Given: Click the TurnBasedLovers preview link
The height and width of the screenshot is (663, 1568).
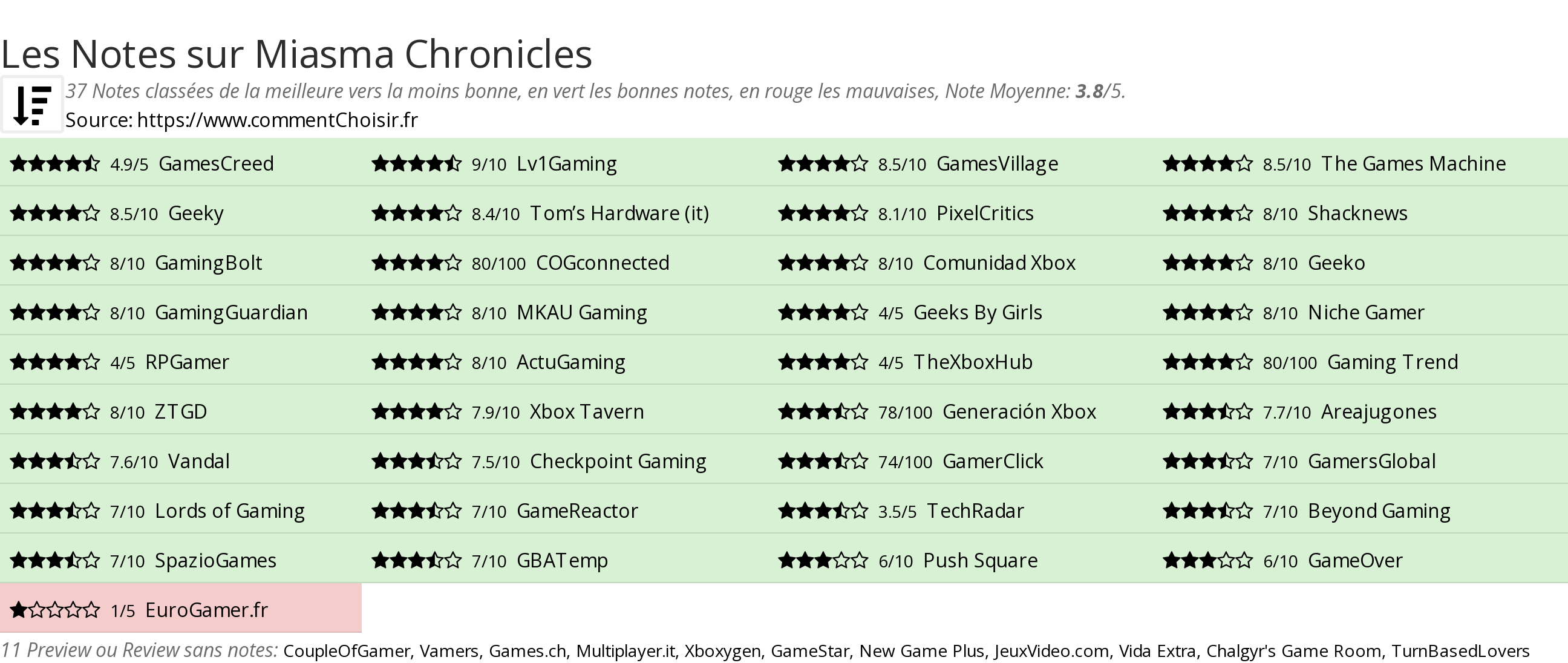Looking at the screenshot, I should (1460, 651).
